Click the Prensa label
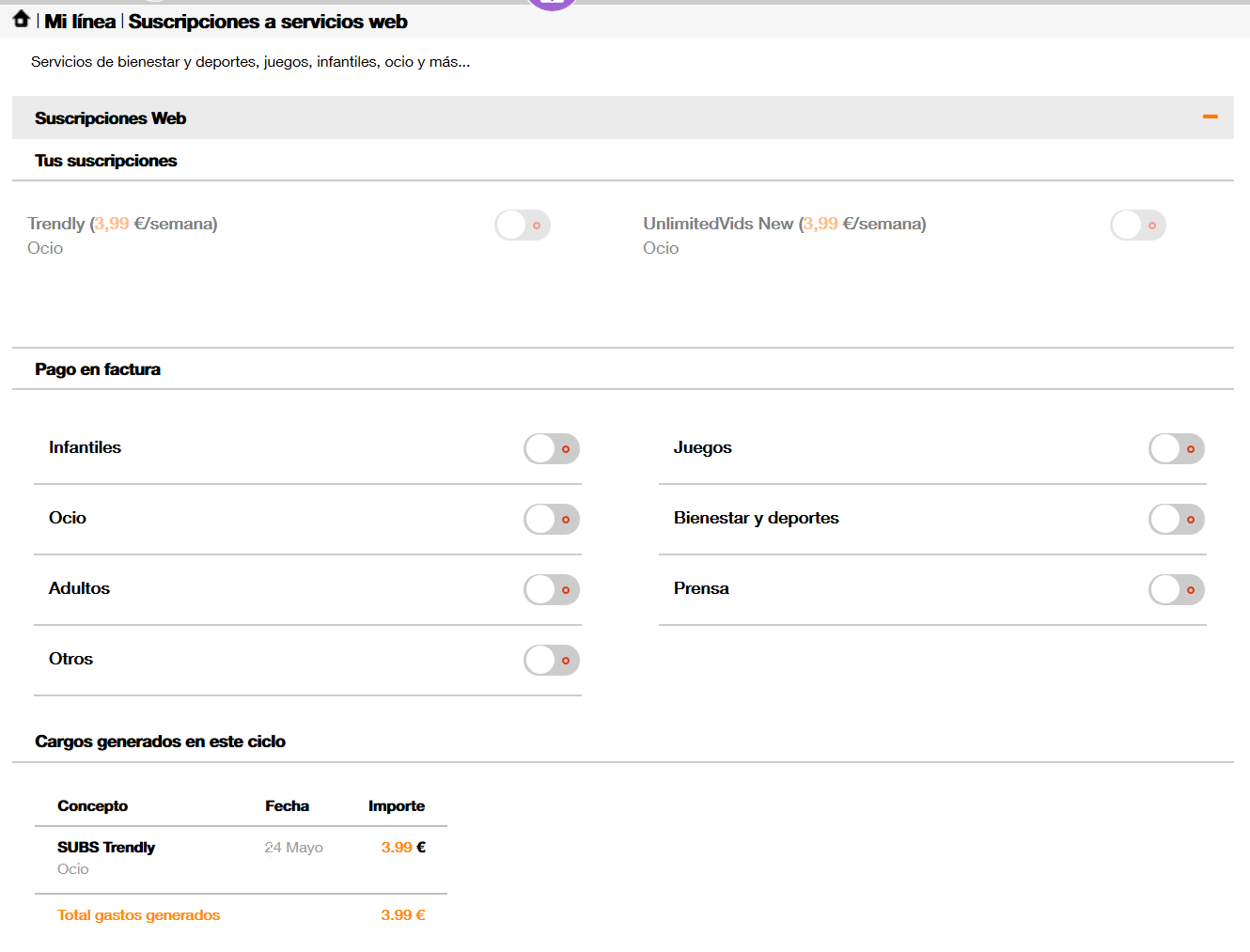Viewport: 1250px width, 952px height. pos(701,588)
